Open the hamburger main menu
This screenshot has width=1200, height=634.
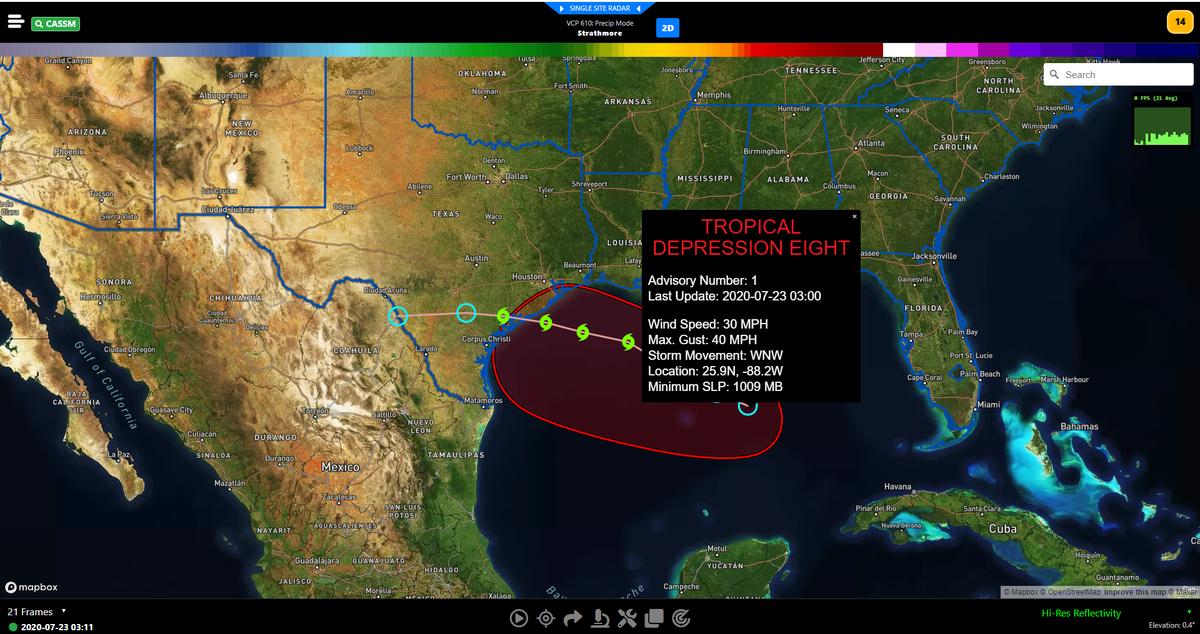tap(15, 21)
